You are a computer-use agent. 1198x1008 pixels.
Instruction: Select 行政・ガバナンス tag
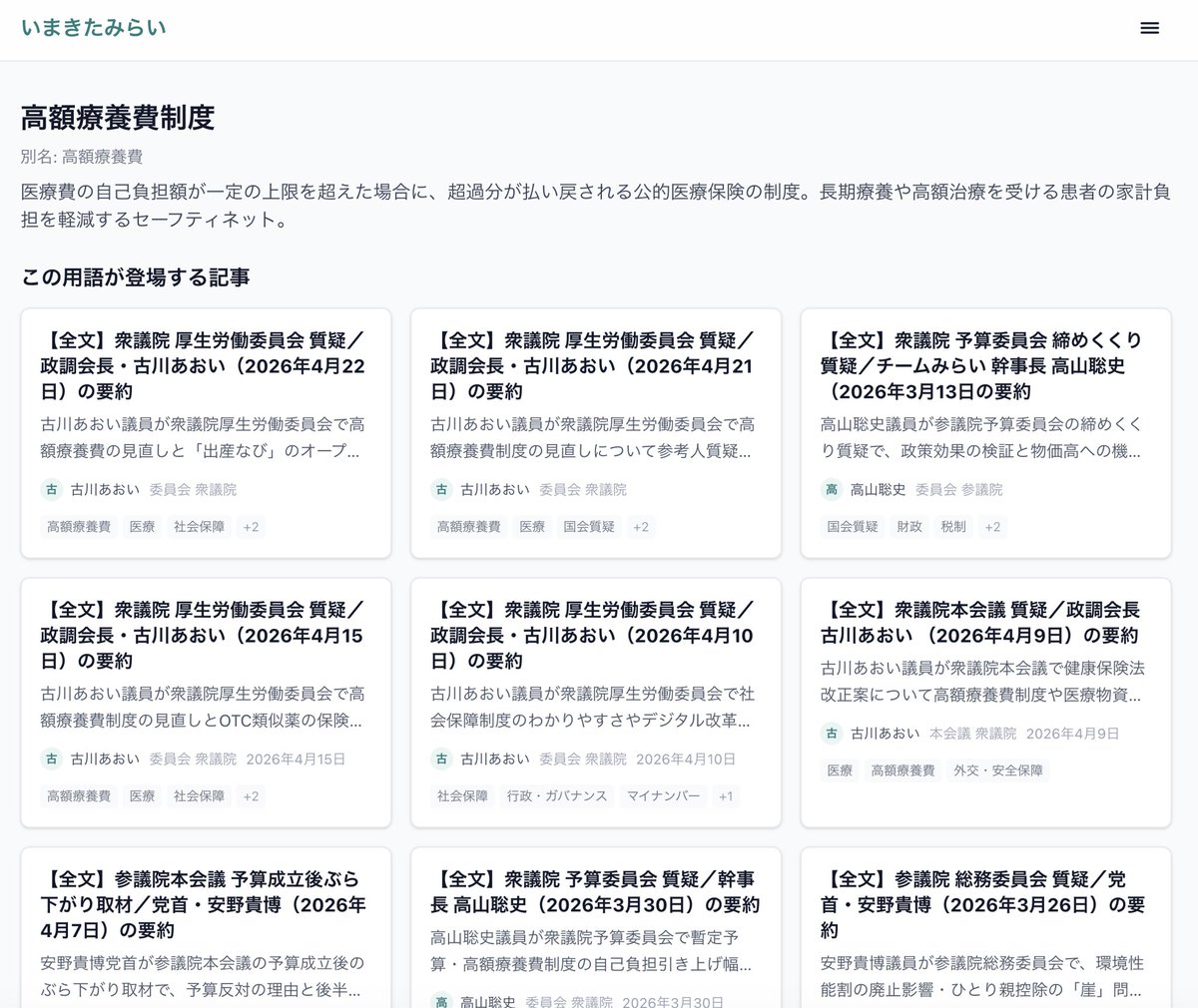click(557, 795)
